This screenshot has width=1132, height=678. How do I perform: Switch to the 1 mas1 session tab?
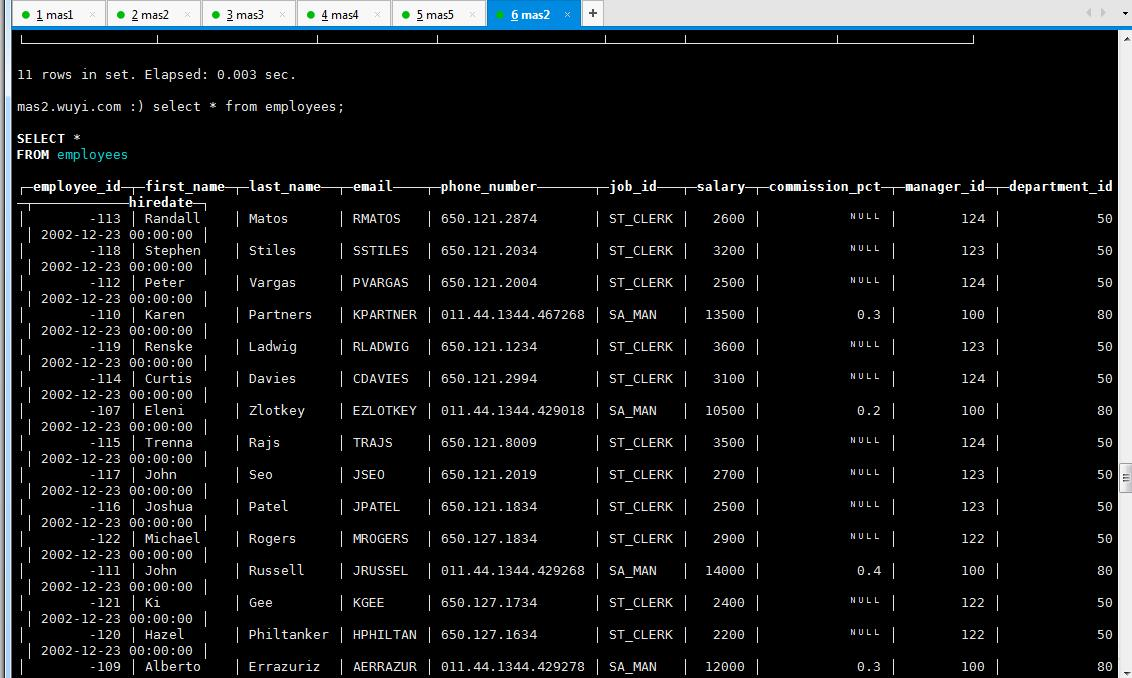click(x=58, y=14)
